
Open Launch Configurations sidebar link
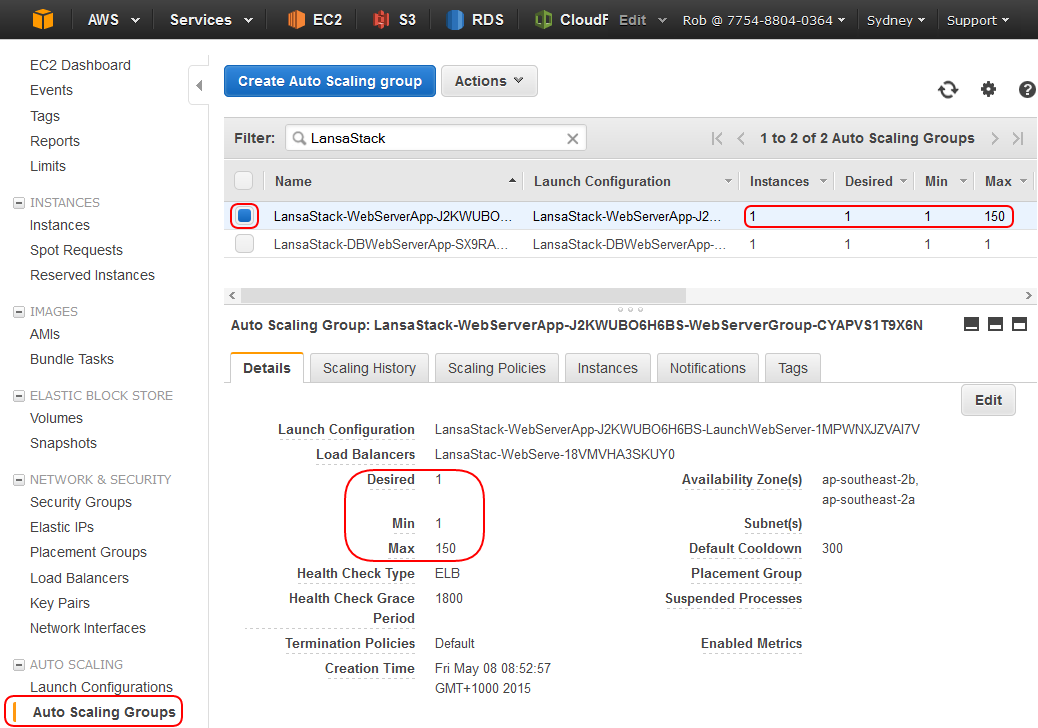(101, 687)
